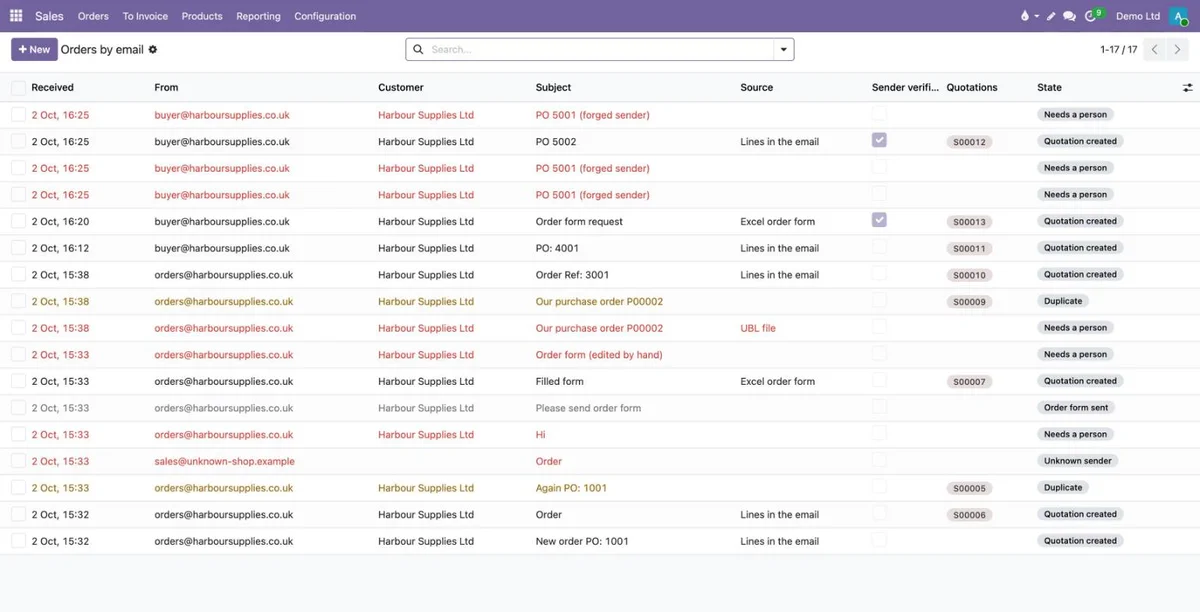Click Excel order form in Filled form row
1200x612 pixels.
pyautogui.click(x=777, y=381)
